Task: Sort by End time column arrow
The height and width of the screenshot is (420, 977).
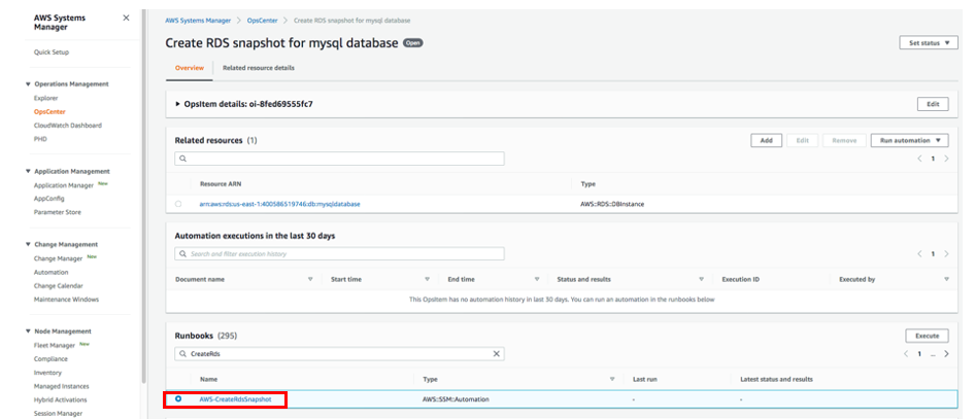Action: coord(536,279)
